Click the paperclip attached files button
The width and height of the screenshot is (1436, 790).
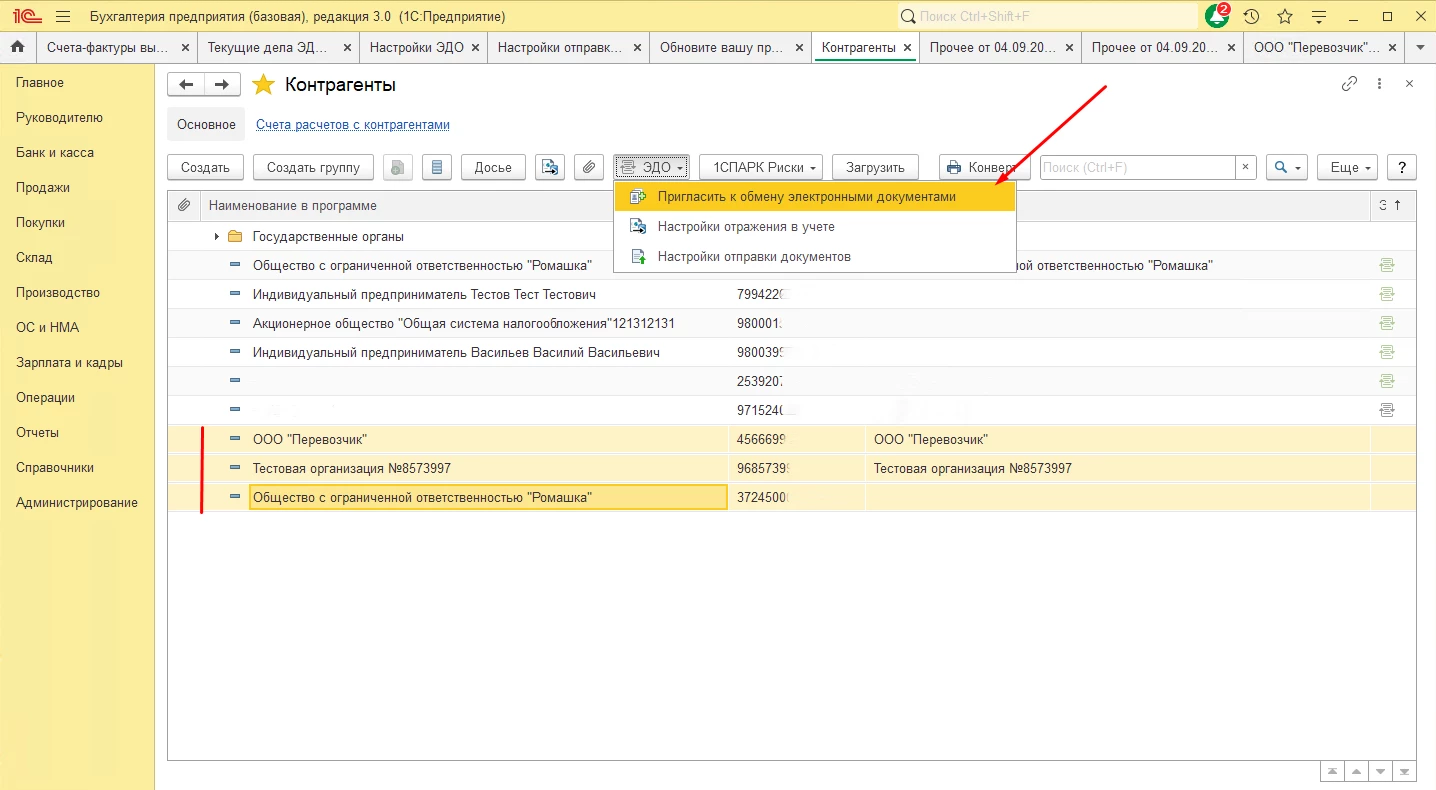tap(590, 168)
